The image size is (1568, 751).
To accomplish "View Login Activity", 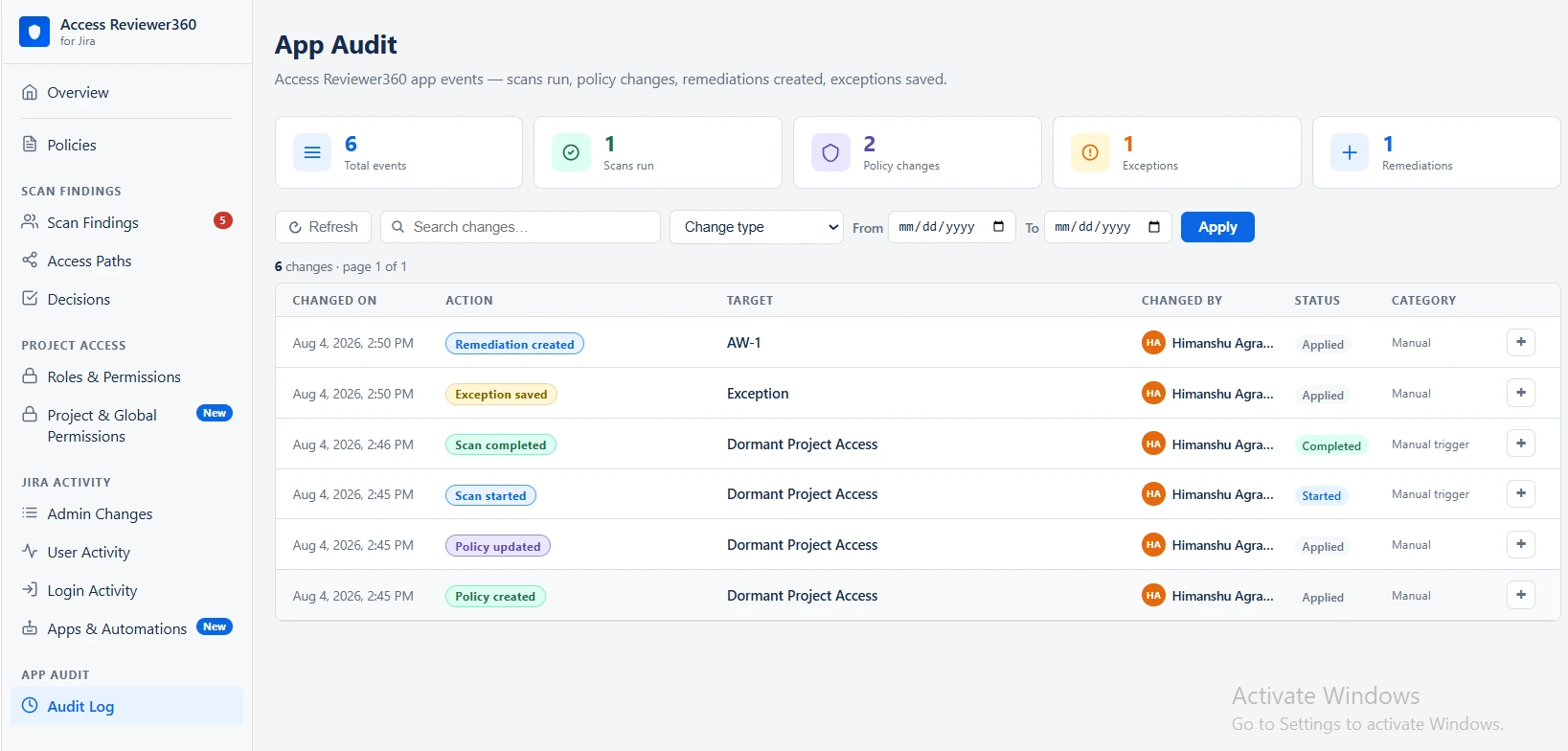I will [x=92, y=591].
